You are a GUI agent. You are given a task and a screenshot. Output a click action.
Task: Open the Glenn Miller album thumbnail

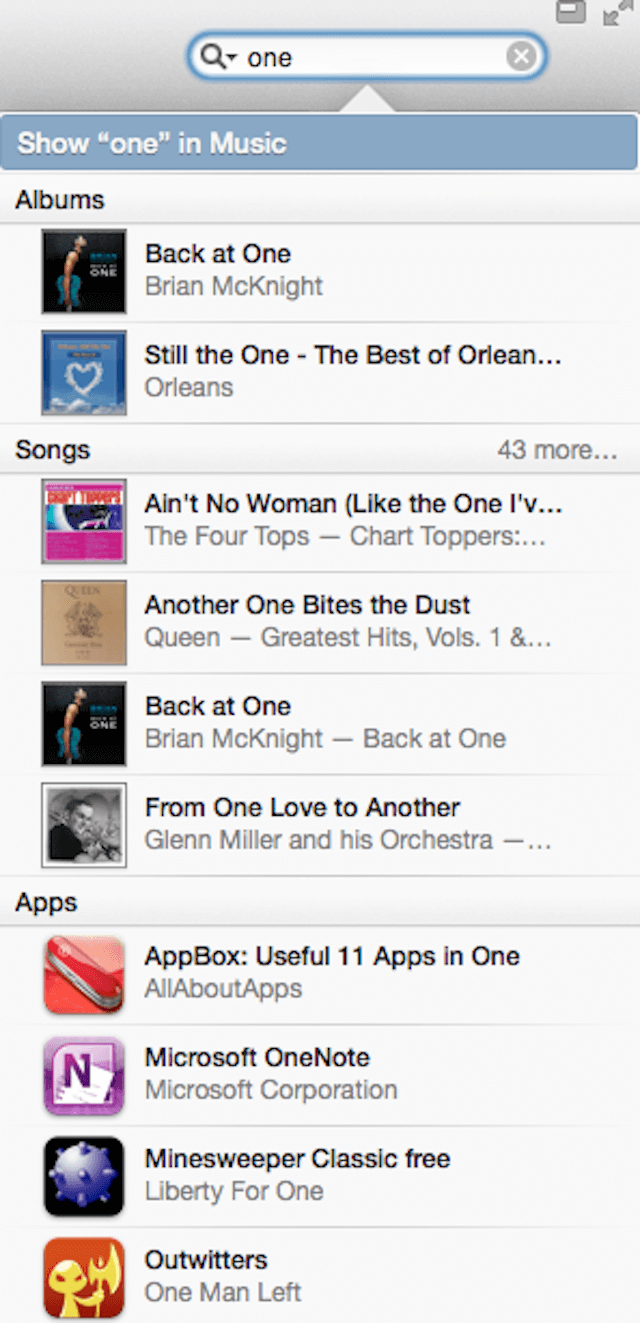84,825
